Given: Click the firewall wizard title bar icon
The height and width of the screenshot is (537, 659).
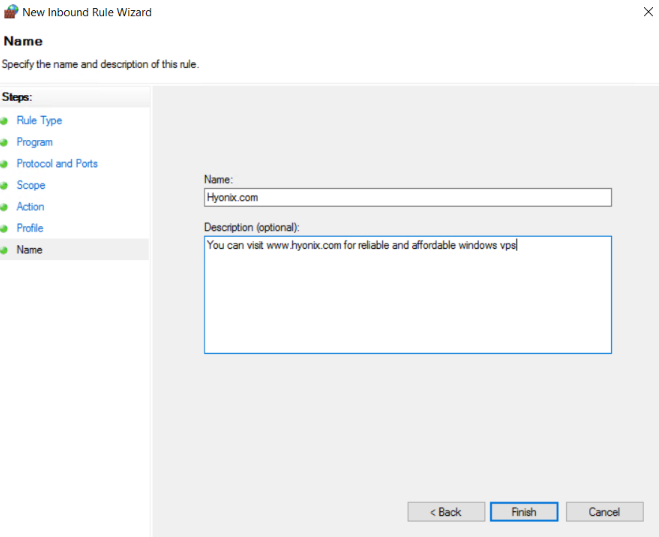Looking at the screenshot, I should coord(11,12).
